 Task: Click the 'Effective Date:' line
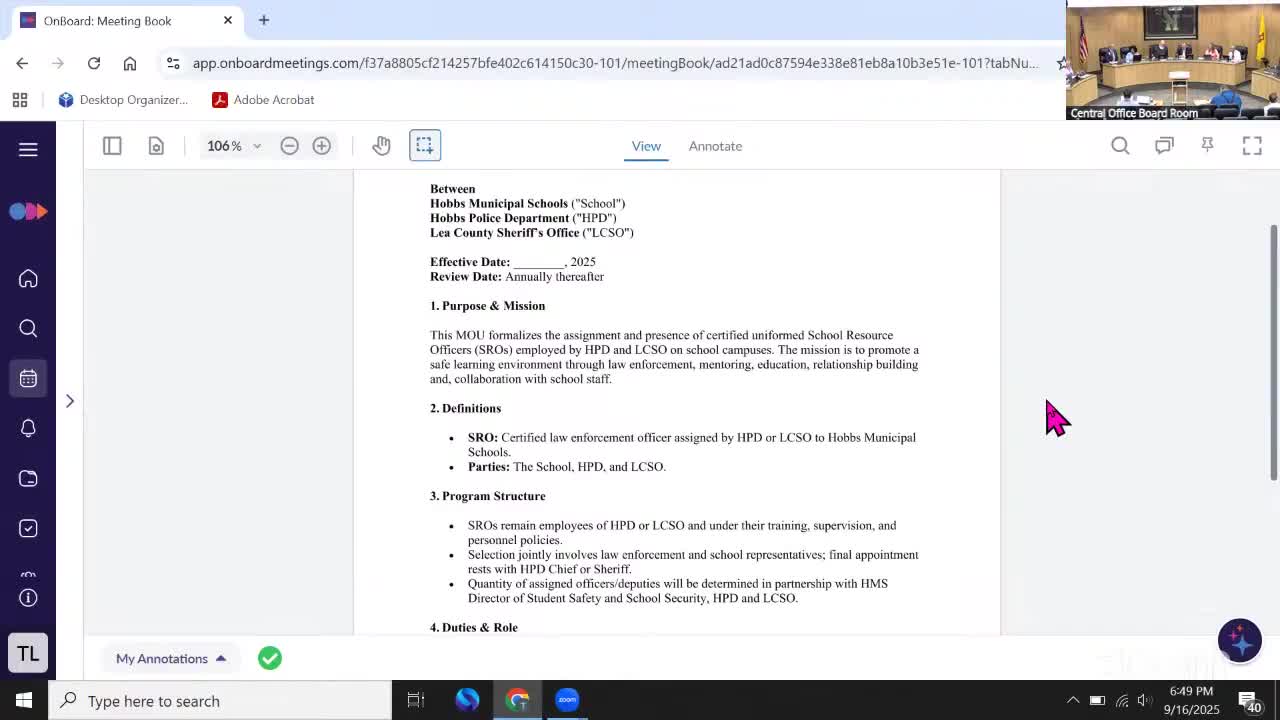tap(513, 262)
